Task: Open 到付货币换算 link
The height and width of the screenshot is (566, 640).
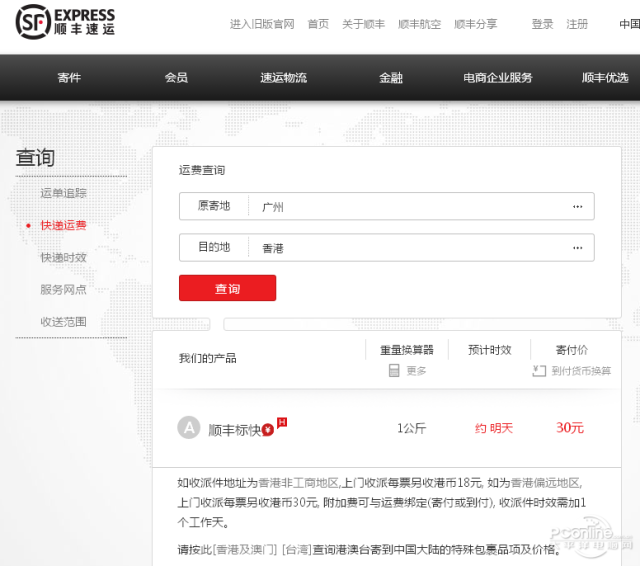Action: pyautogui.click(x=581, y=371)
